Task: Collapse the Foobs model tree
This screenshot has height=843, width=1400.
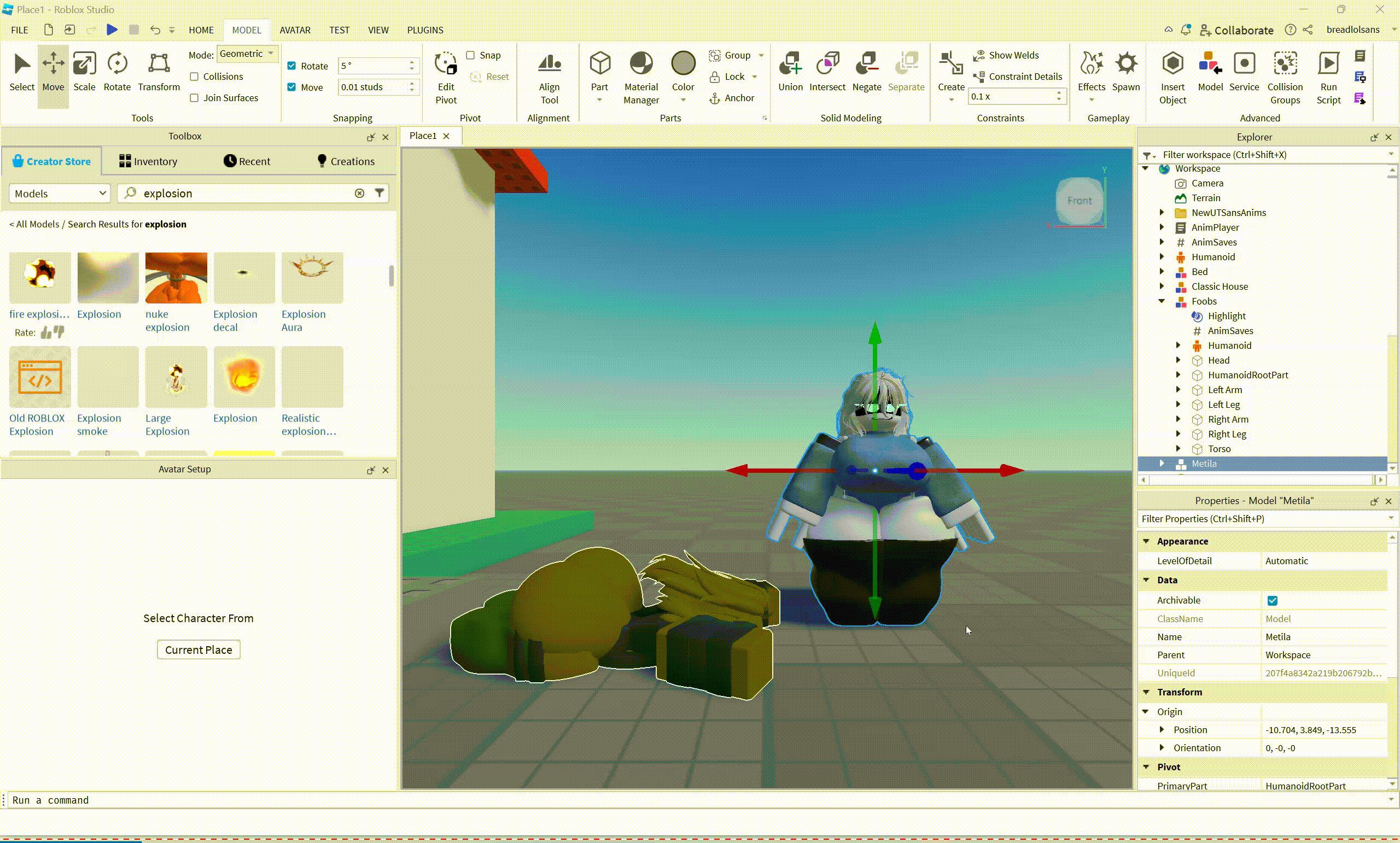Action: (1162, 301)
